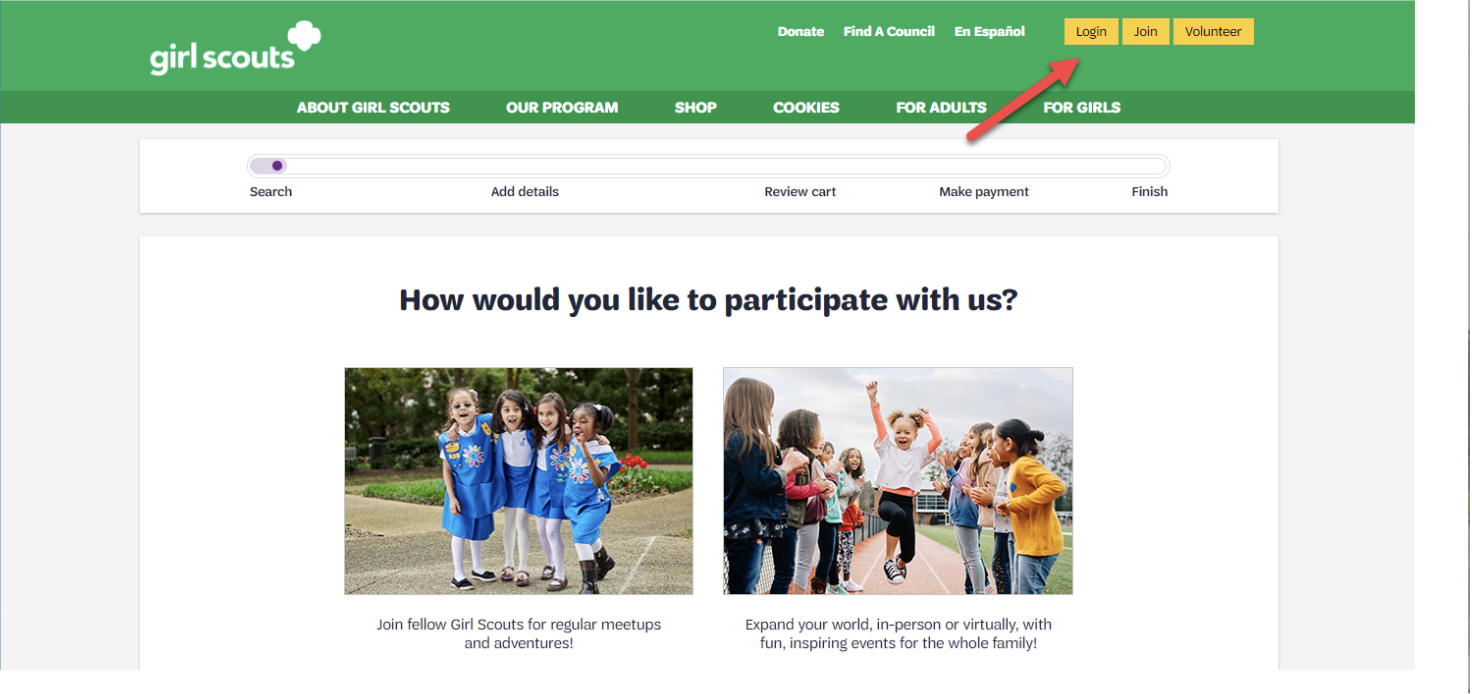Expand the For Adults menu
Viewport: 1472px width, 694px height.
(x=941, y=108)
